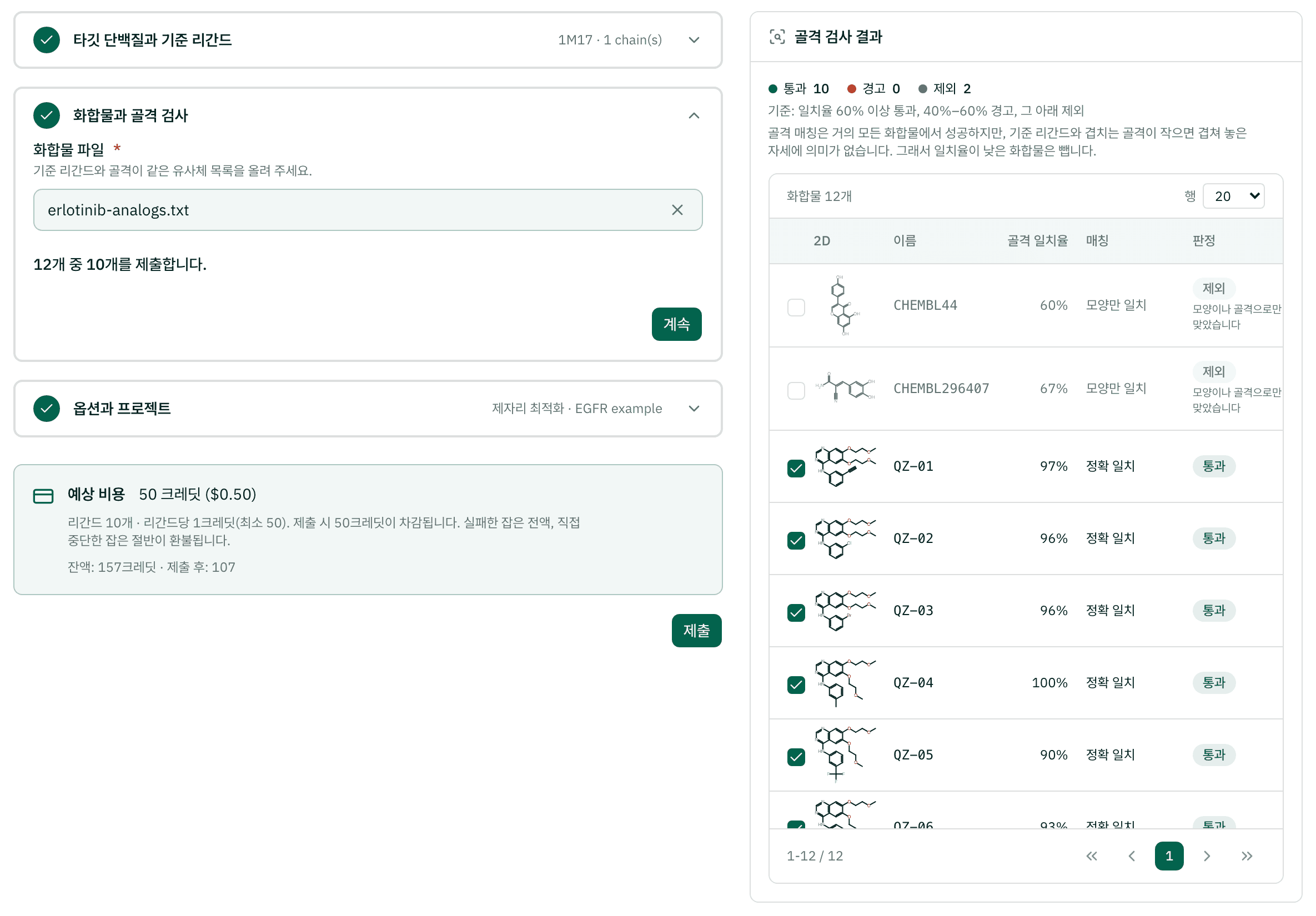Click the 1M17 · 1 chain(s) summary text
The image size is (1316, 916).
(610, 39)
